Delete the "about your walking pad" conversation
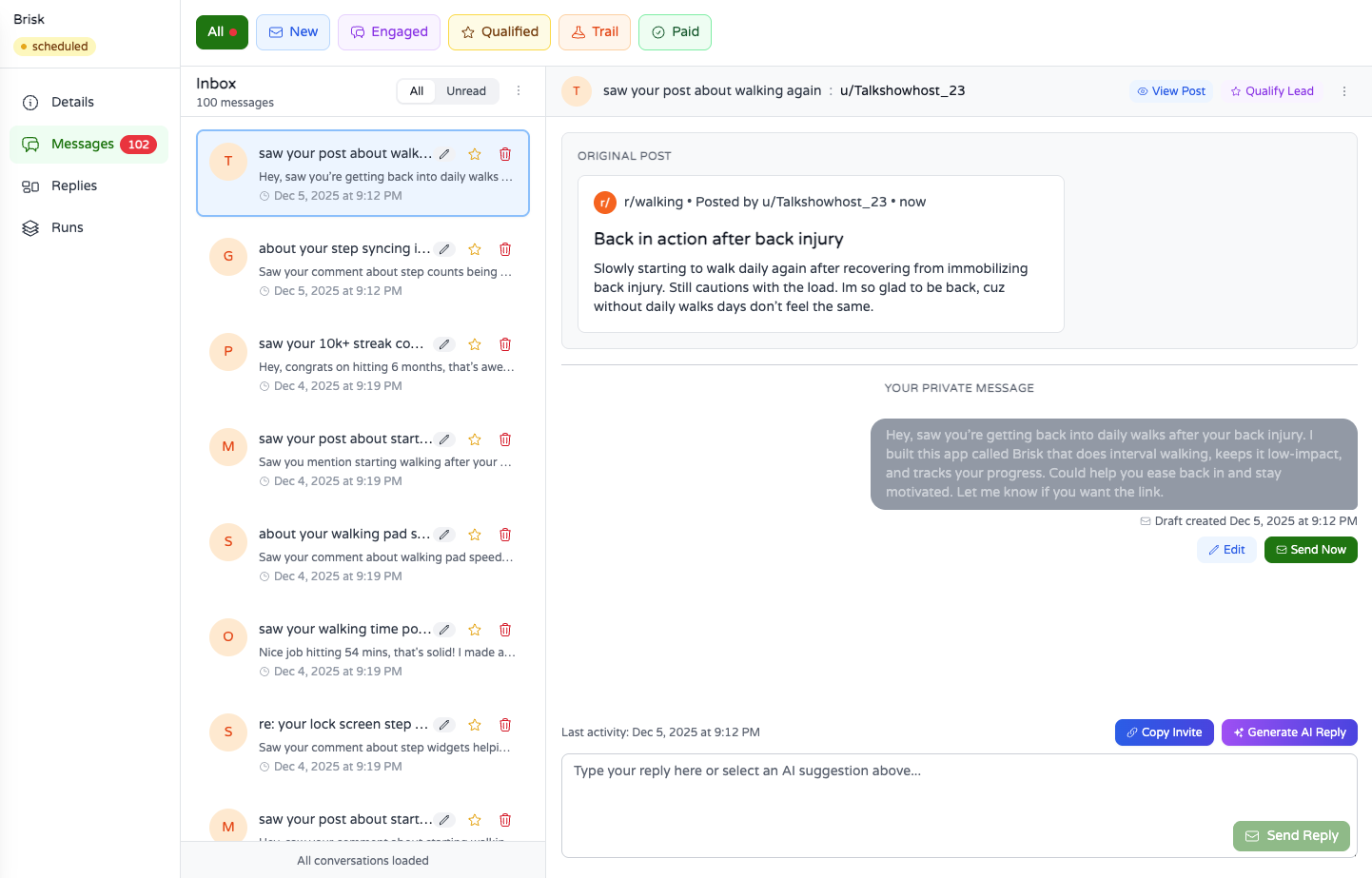 tap(505, 534)
